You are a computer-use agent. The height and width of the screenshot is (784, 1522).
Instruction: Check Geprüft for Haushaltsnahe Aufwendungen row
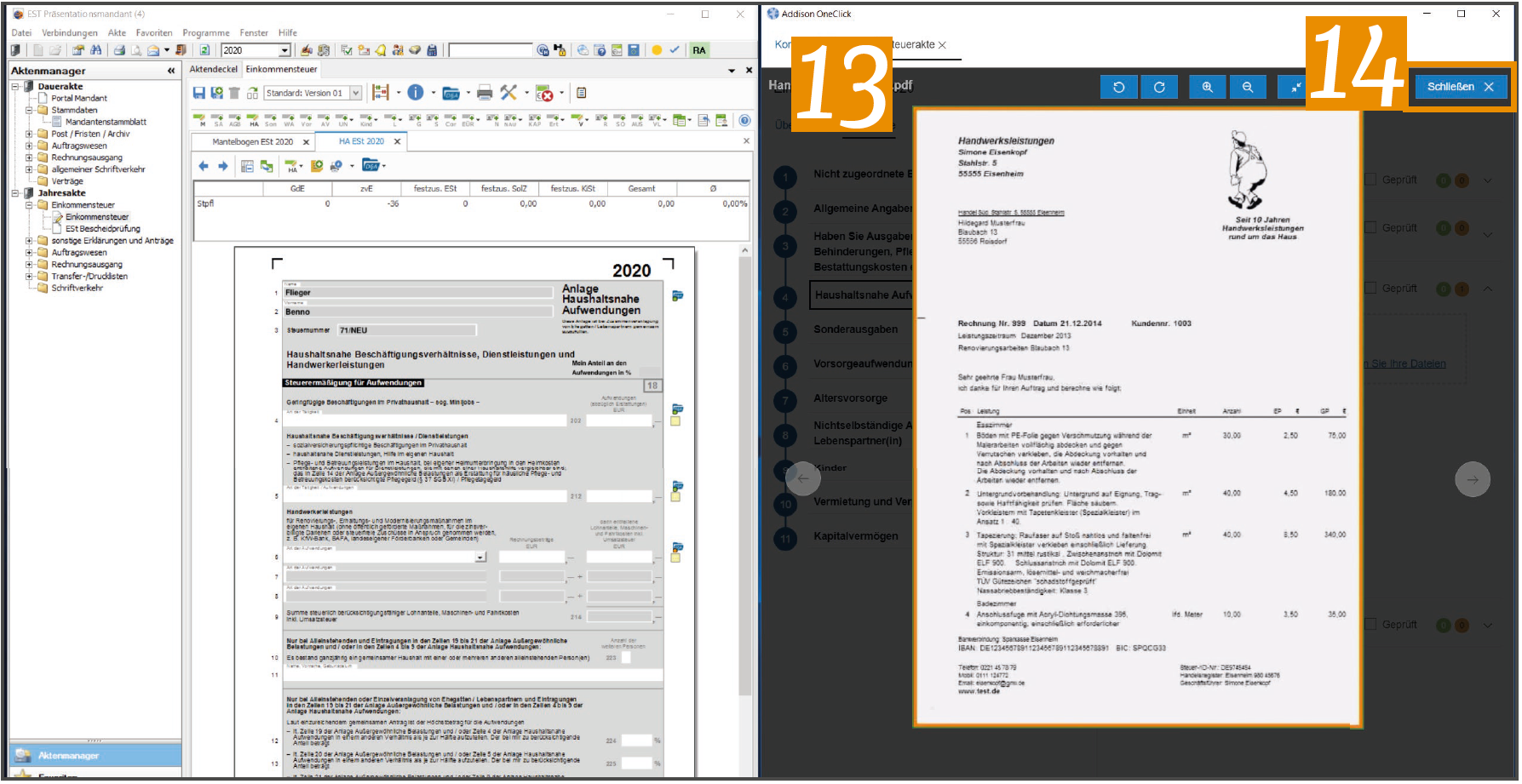1371,288
